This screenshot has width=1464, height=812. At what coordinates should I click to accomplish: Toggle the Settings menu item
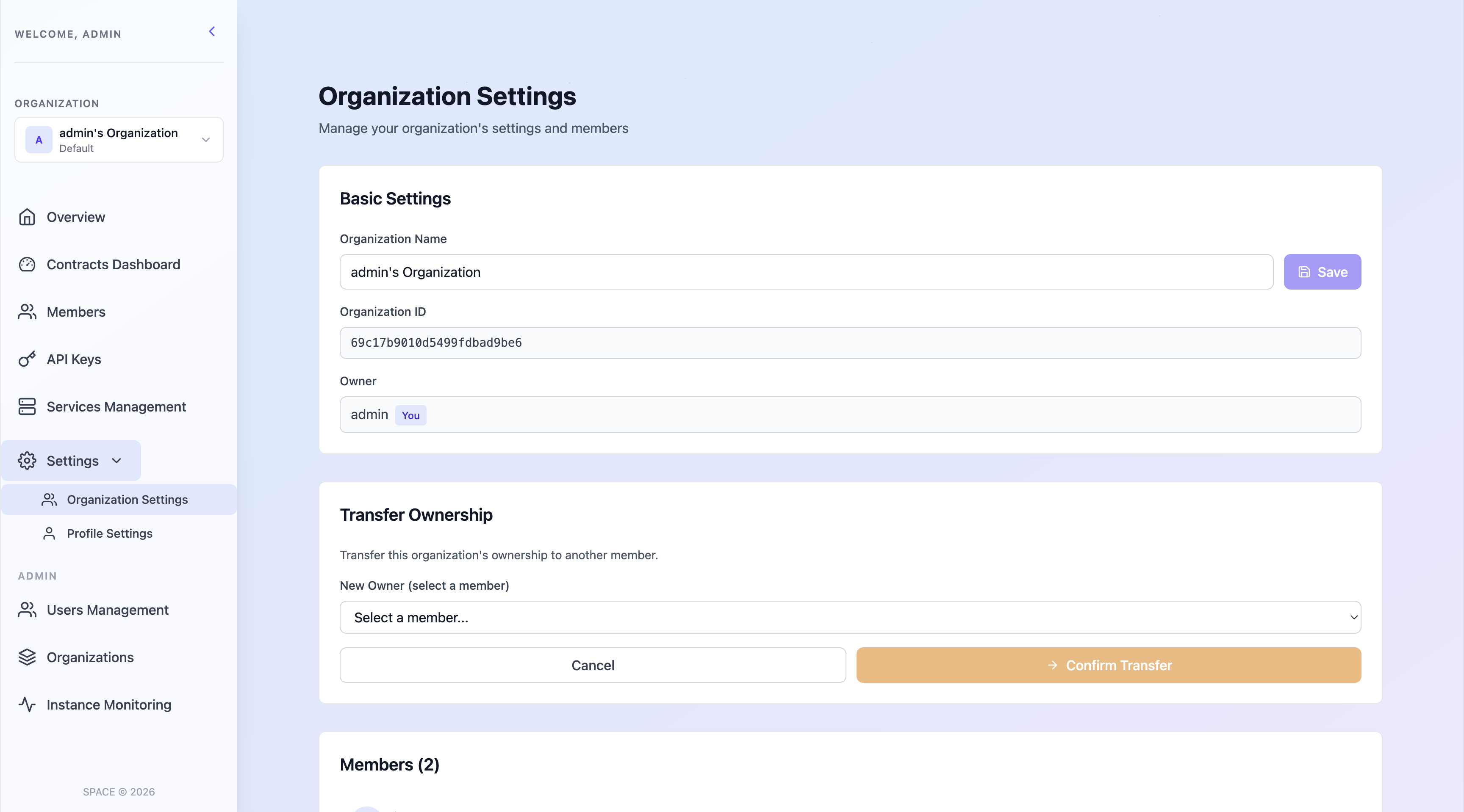click(x=71, y=461)
